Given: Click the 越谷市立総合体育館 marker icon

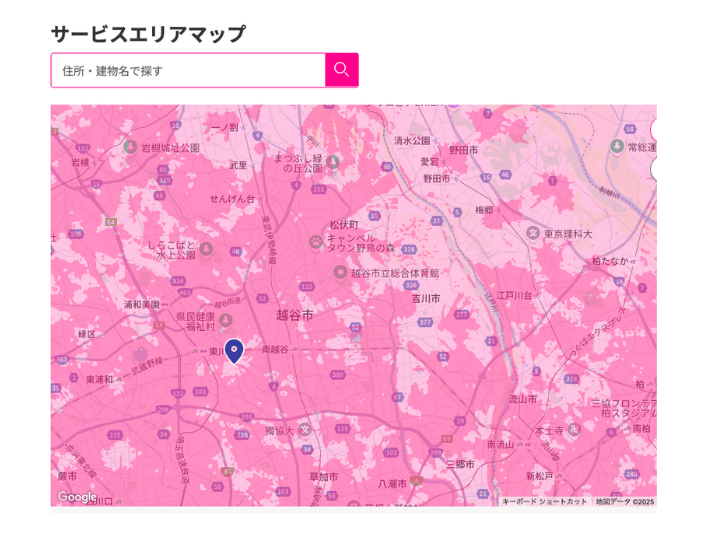Looking at the screenshot, I should coord(340,273).
